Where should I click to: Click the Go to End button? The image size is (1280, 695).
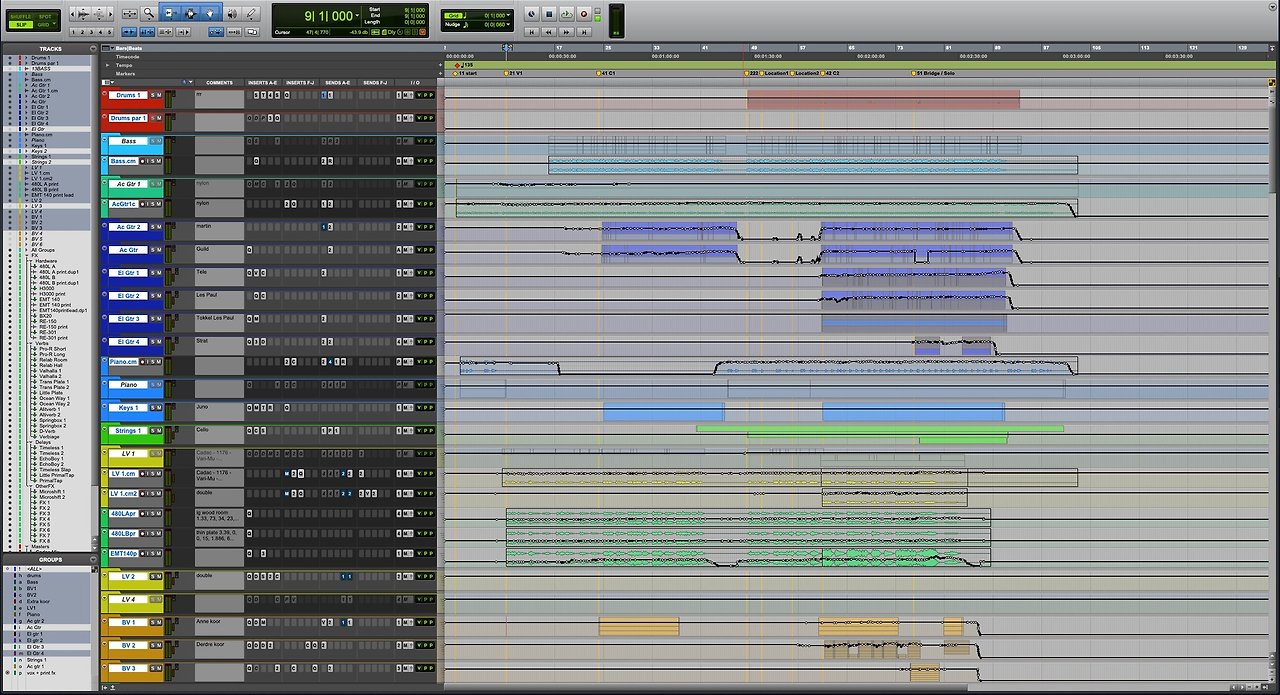(584, 32)
